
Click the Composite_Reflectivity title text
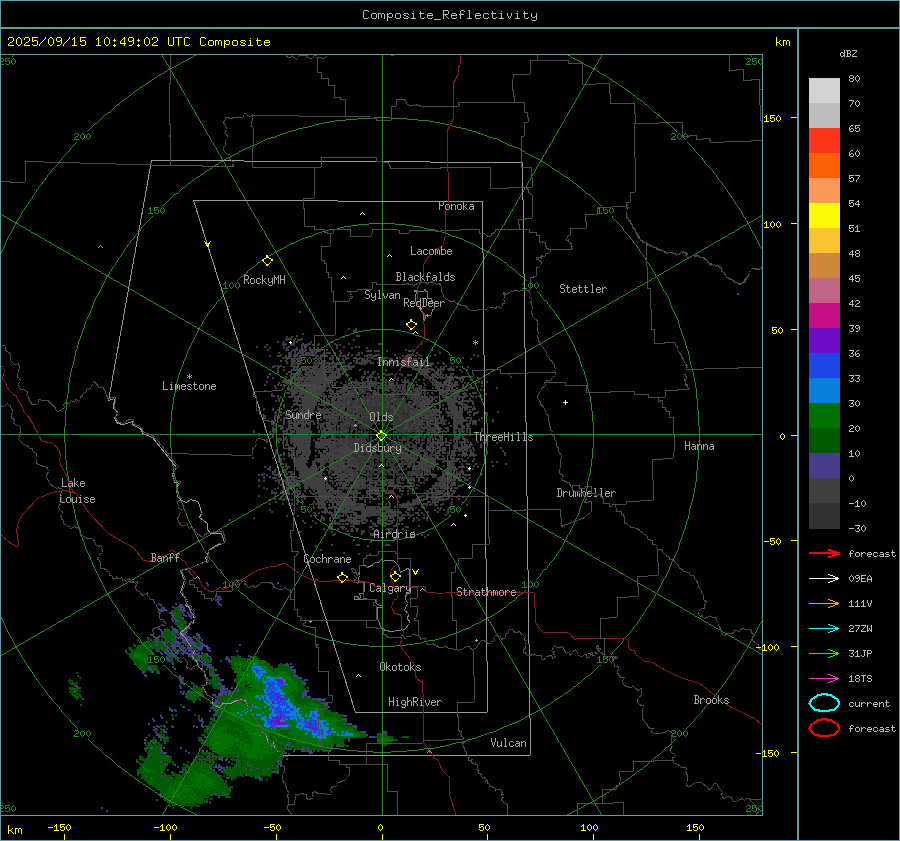[x=450, y=15]
